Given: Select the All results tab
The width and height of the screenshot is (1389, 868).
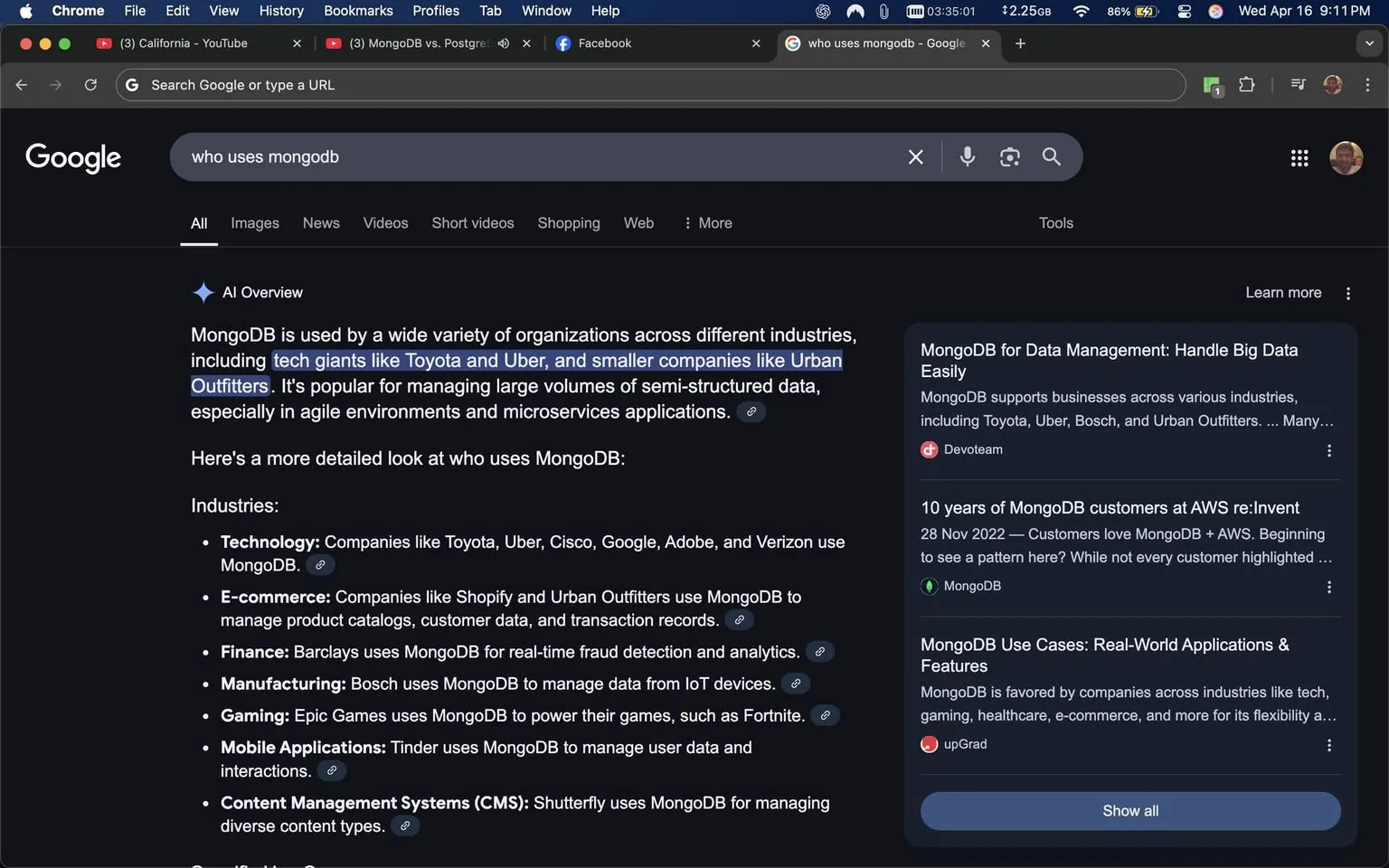Looking at the screenshot, I should click(x=199, y=223).
